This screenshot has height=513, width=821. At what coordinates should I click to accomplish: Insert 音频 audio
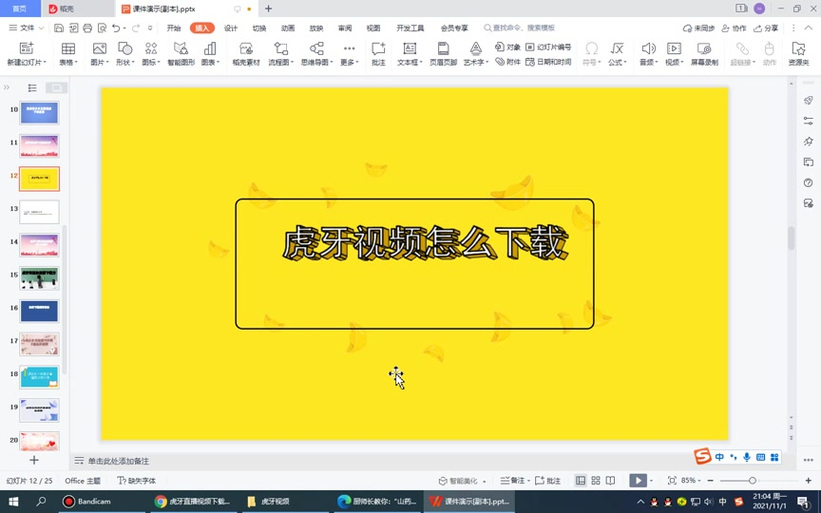(x=648, y=54)
